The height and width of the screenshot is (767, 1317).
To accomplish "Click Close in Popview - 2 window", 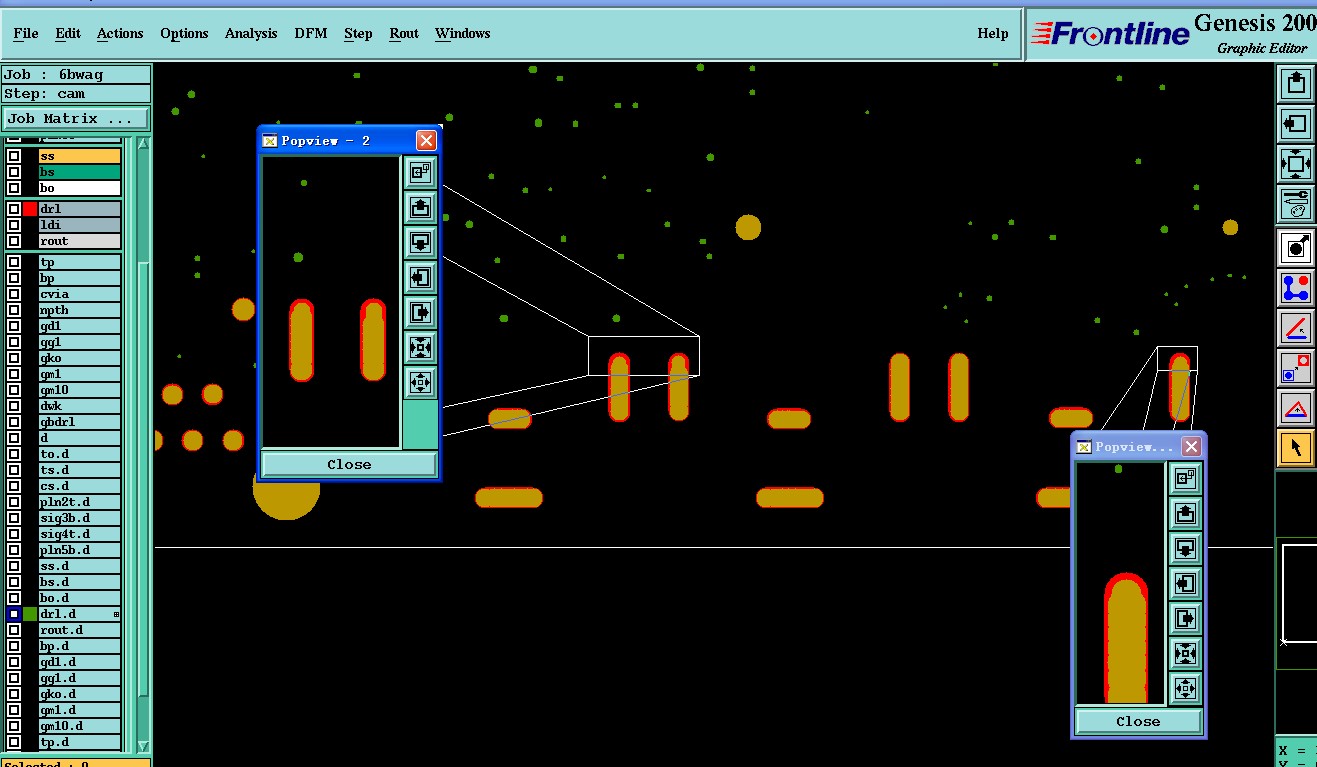I will (349, 464).
